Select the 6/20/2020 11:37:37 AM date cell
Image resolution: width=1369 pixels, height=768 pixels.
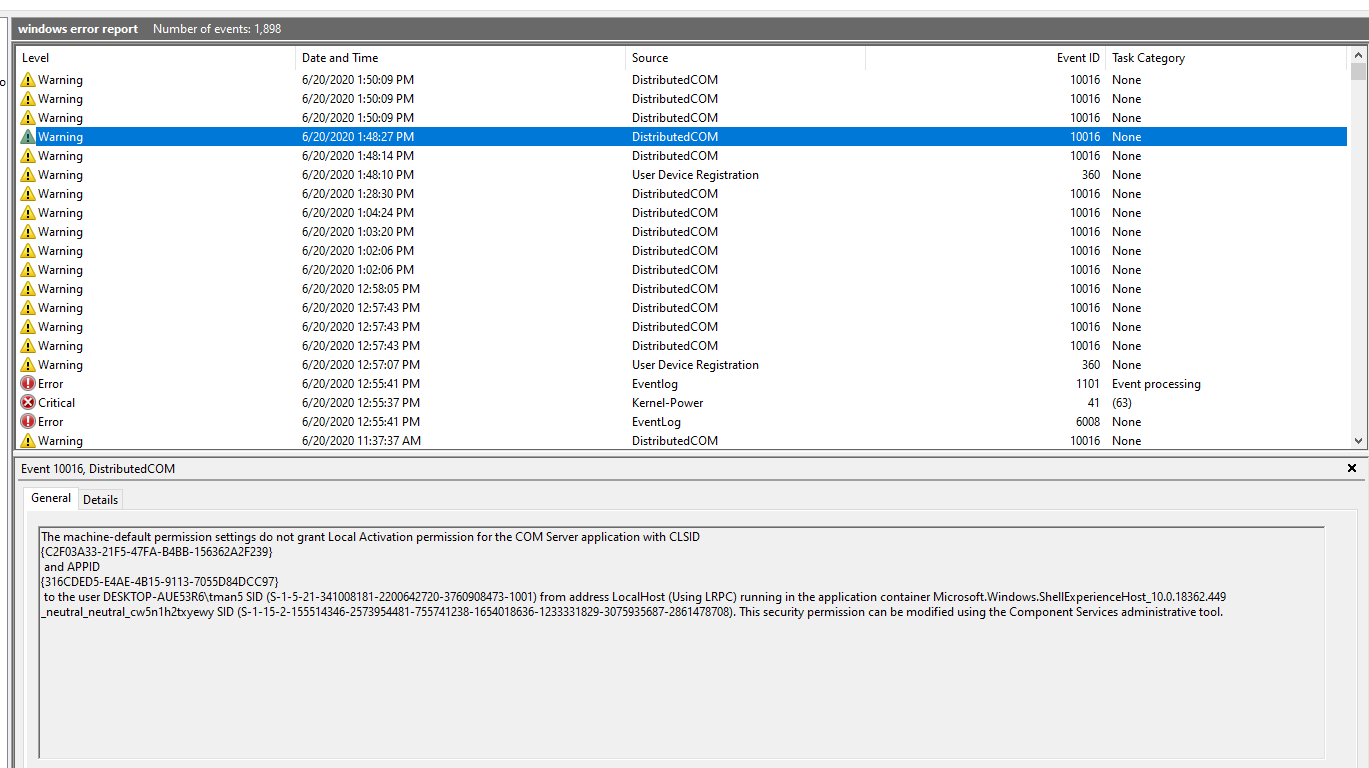[361, 441]
